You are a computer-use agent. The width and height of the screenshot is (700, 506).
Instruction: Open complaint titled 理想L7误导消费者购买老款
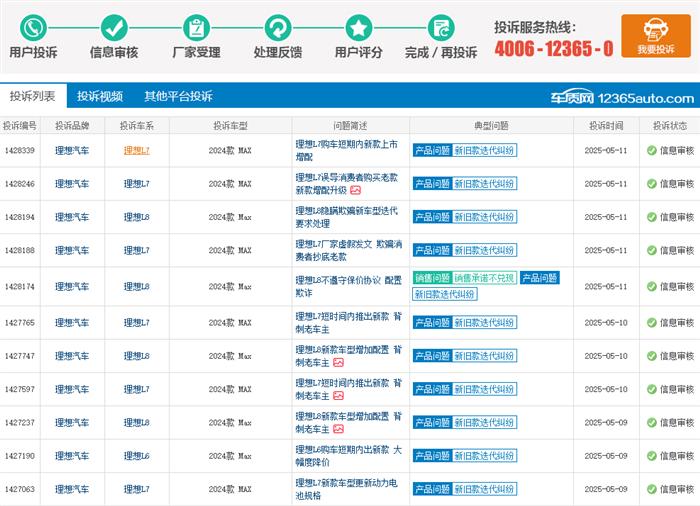tap(346, 184)
